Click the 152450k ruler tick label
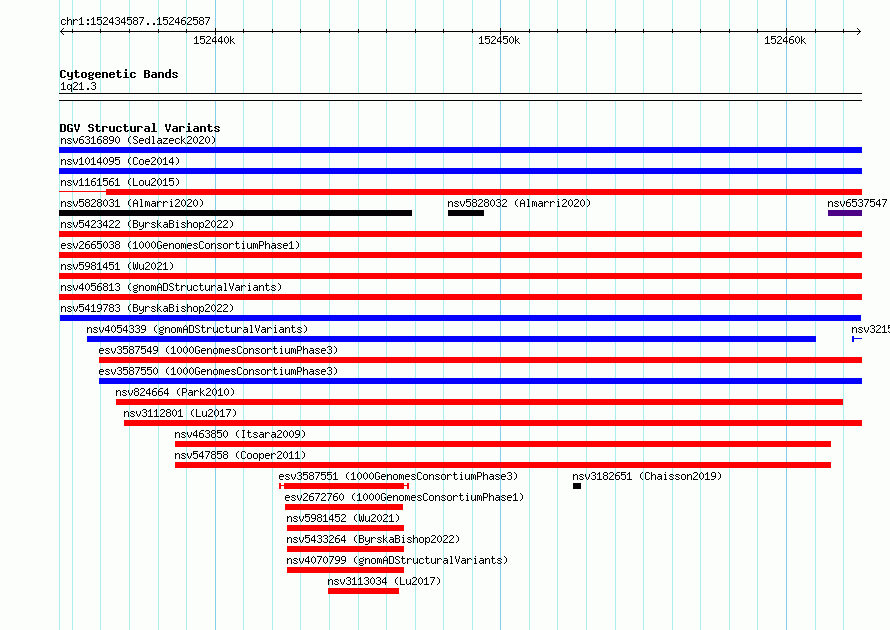This screenshot has width=890, height=630. coord(499,40)
